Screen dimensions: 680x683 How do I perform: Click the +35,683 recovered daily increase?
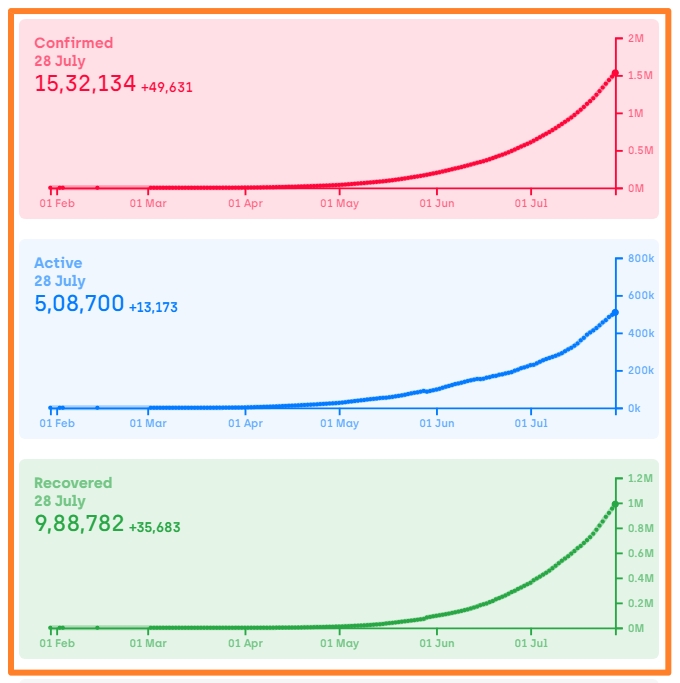pyautogui.click(x=154, y=527)
